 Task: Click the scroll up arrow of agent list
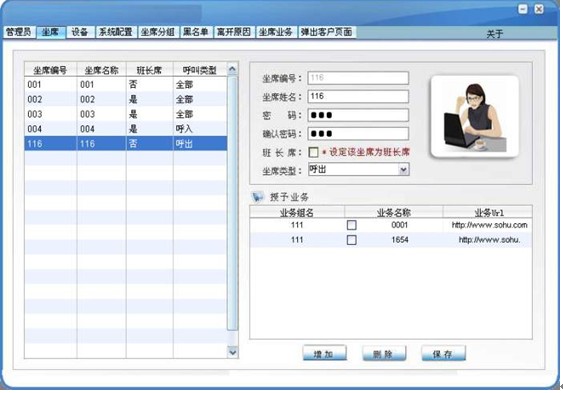point(232,69)
